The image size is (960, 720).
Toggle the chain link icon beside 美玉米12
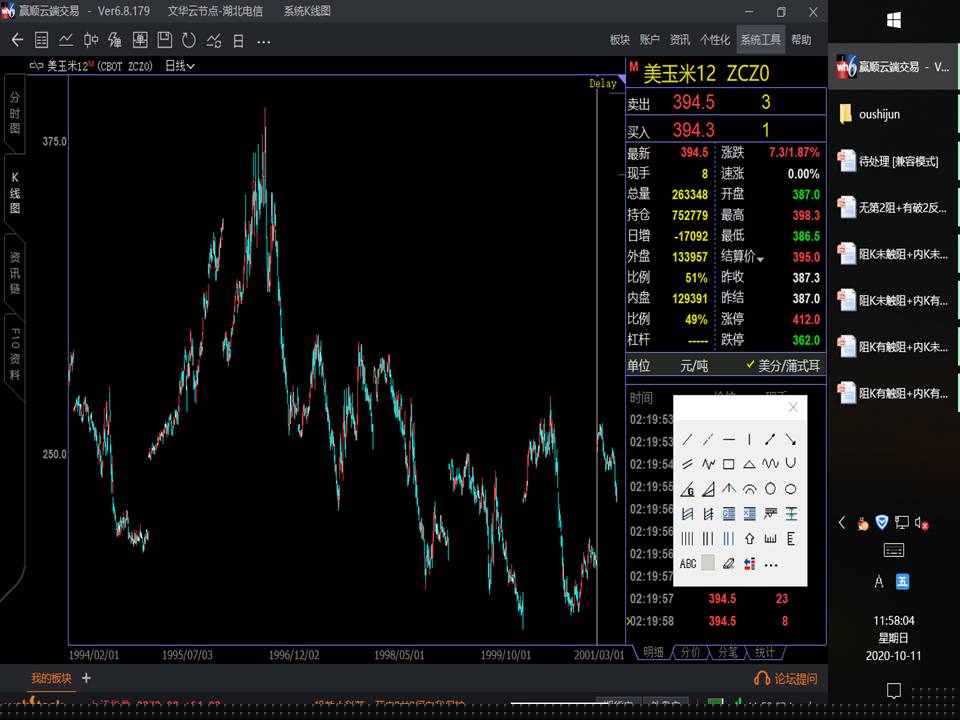click(36, 66)
